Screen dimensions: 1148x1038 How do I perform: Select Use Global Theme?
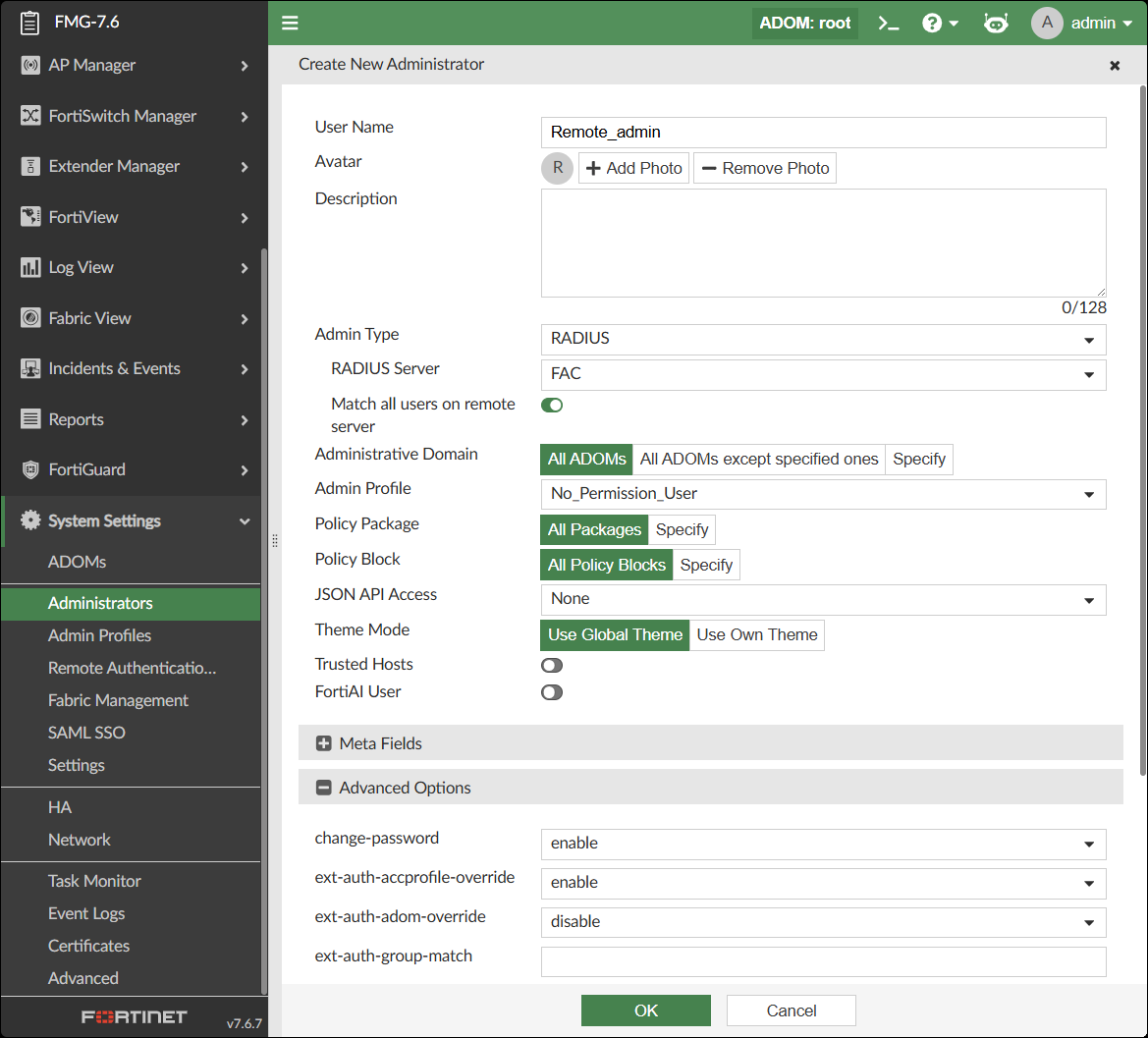[615, 634]
